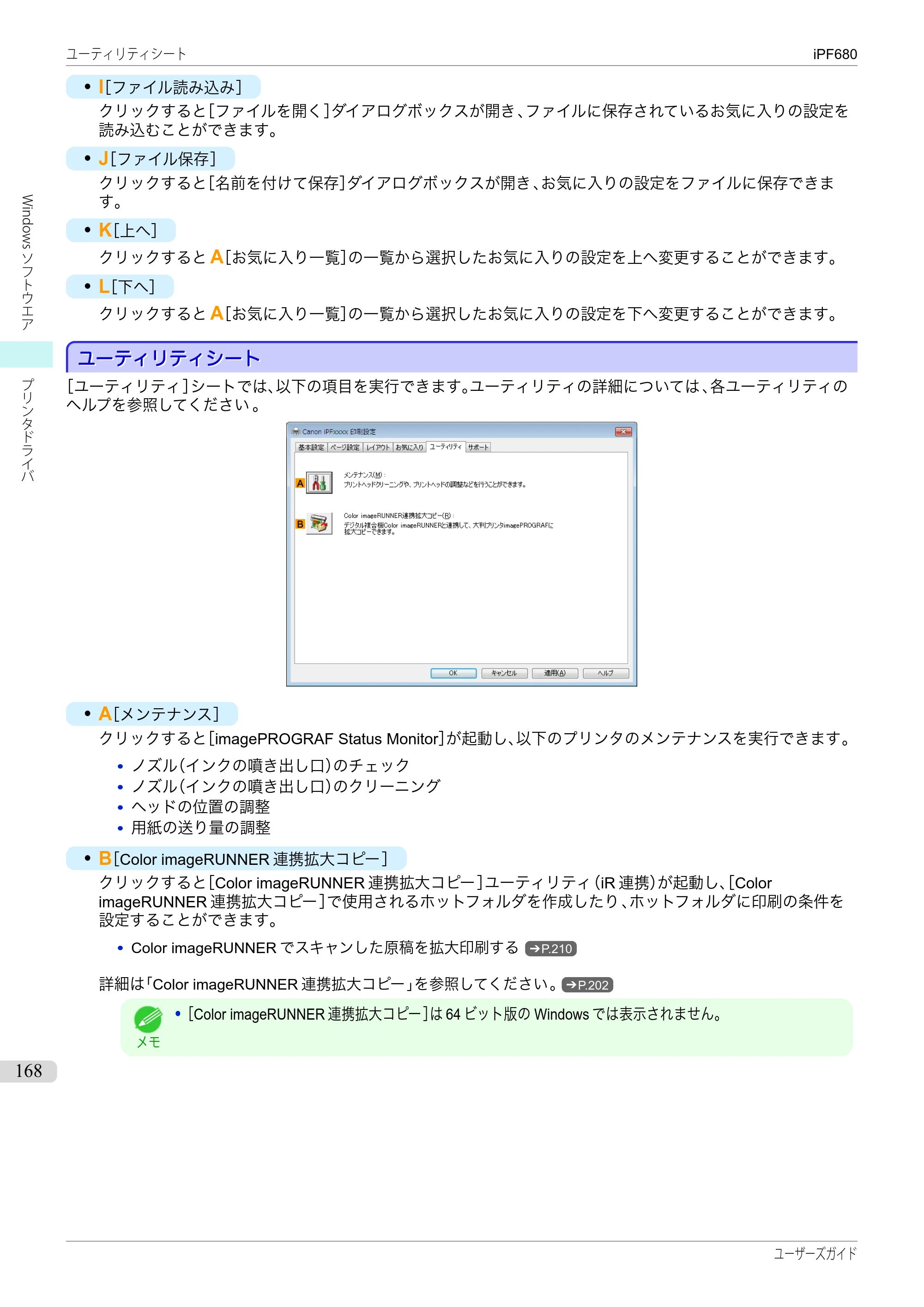924x1307 pixels.
Task: Click the OK button in the dialog
Action: [x=453, y=673]
